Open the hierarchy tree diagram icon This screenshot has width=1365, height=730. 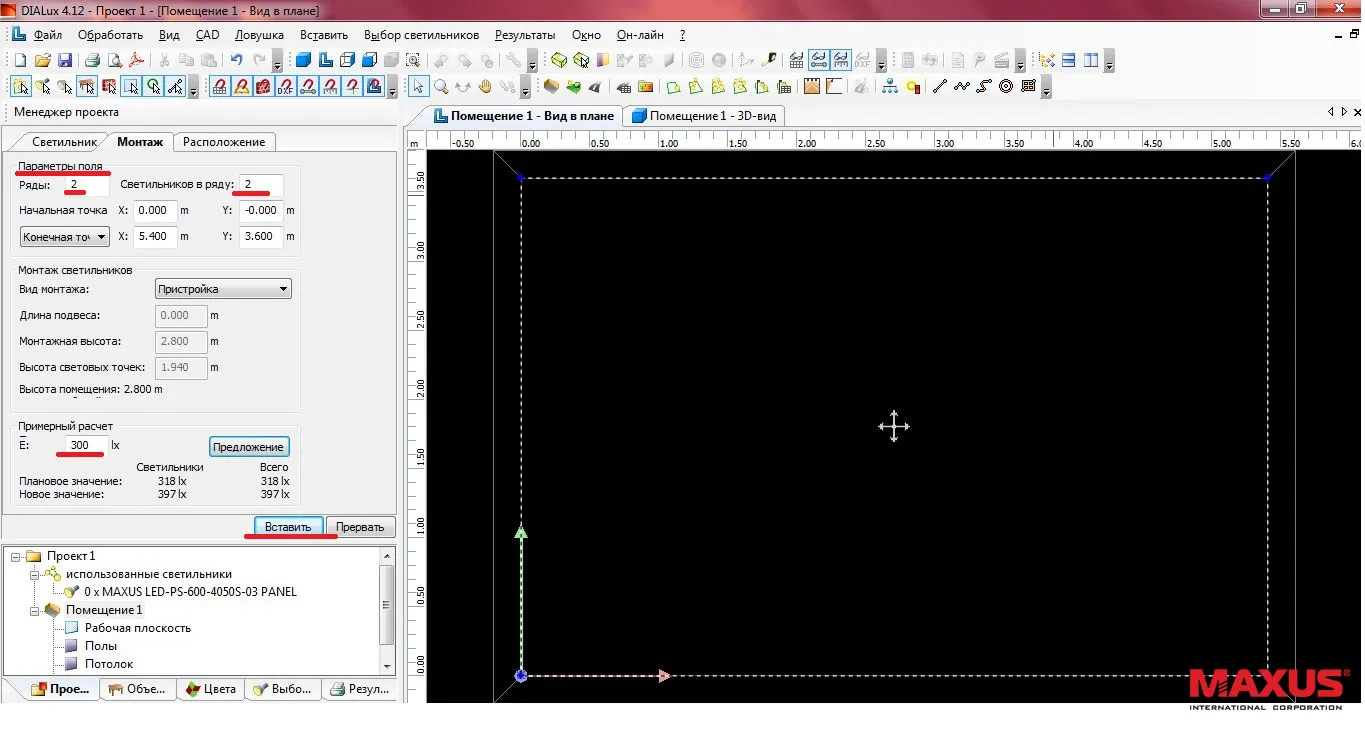[890, 86]
